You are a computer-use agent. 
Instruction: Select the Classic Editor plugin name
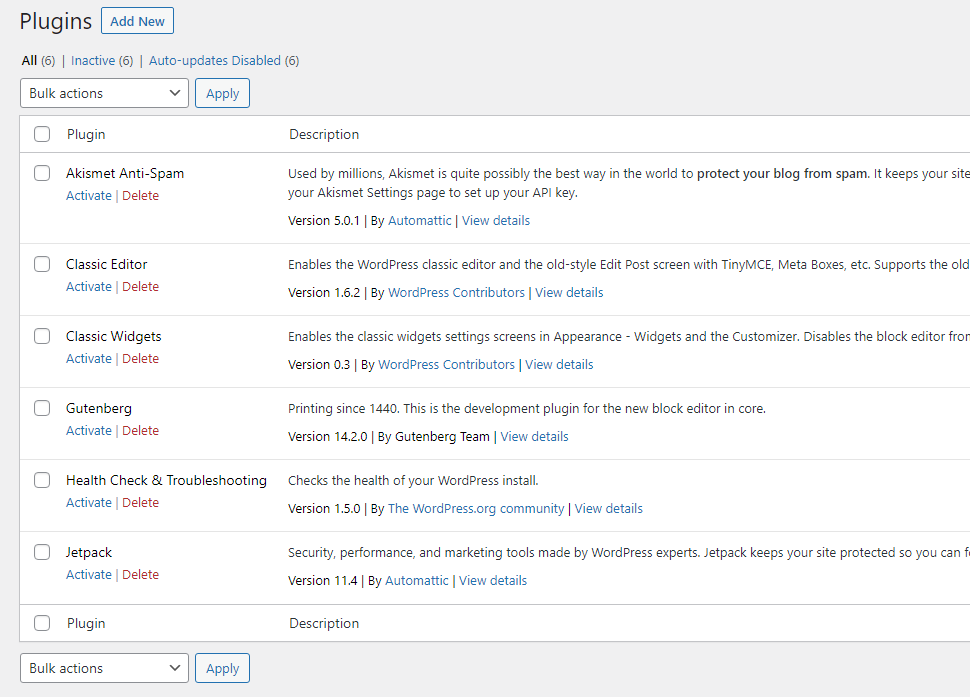pyautogui.click(x=106, y=264)
